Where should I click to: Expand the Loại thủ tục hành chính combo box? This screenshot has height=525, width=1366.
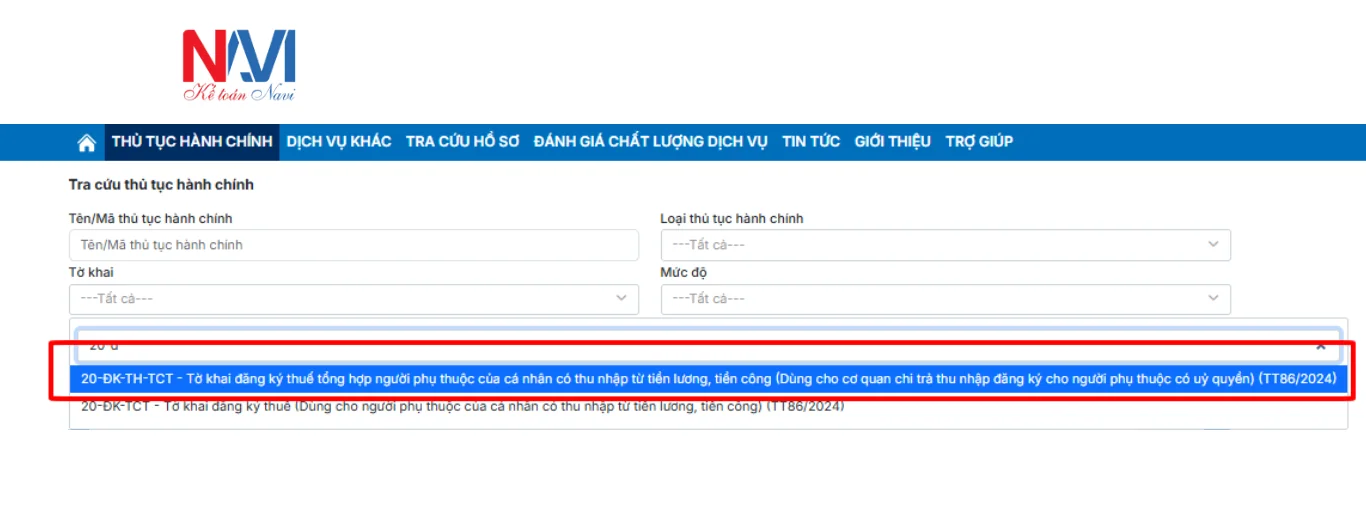click(x=944, y=245)
